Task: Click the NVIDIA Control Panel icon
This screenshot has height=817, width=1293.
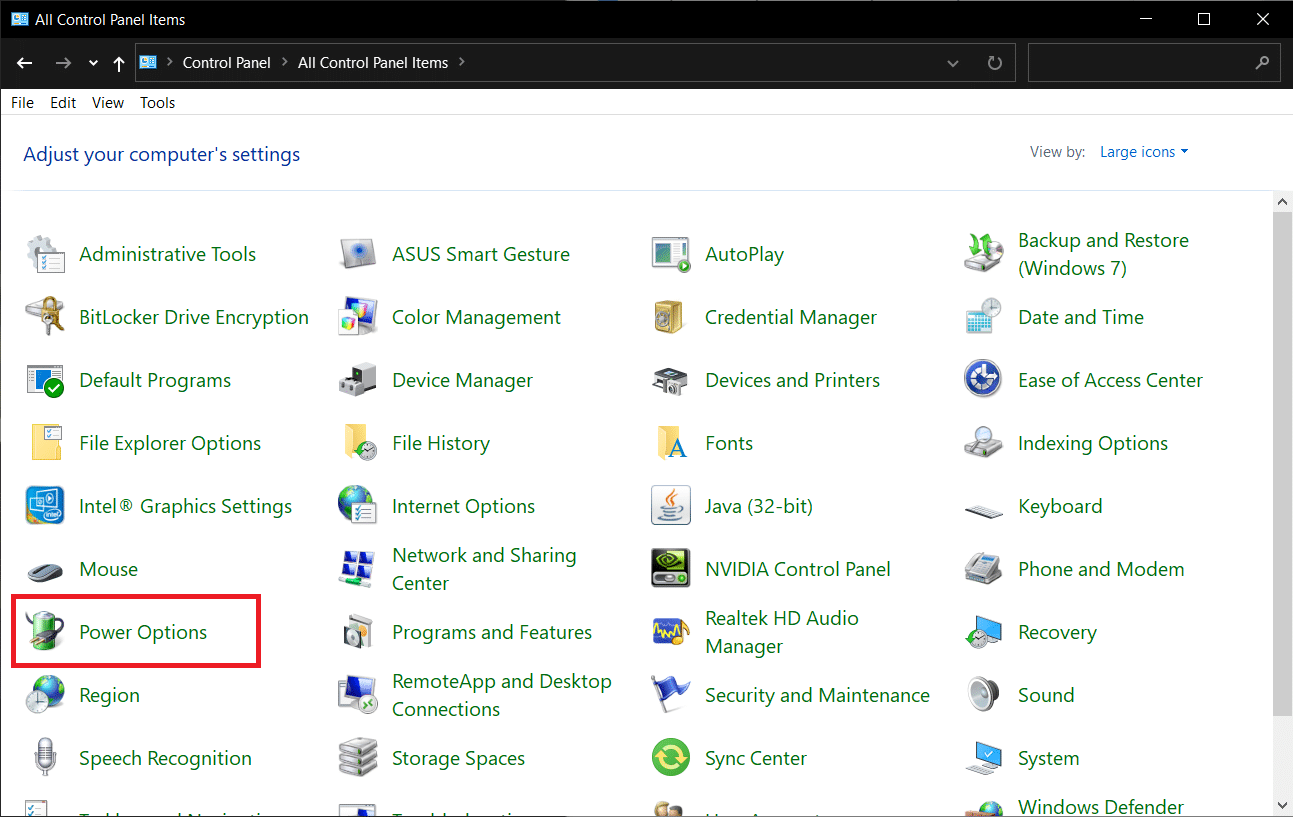Action: pyautogui.click(x=671, y=569)
